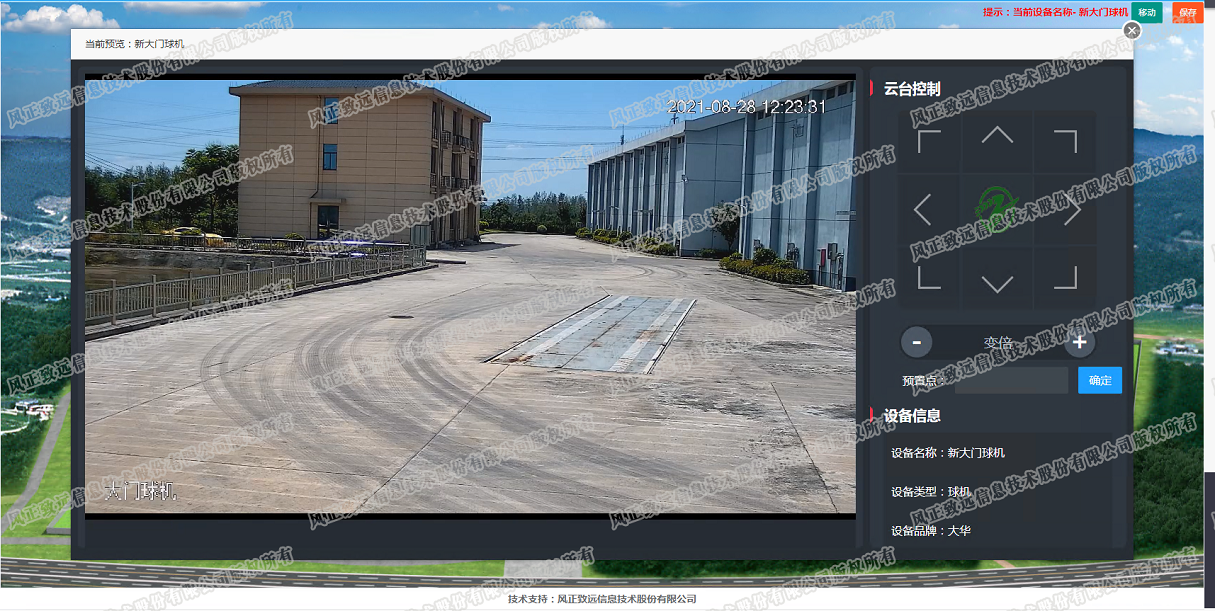Pan camera right with PTZ right arrow
The width and height of the screenshot is (1215, 611).
click(1072, 210)
